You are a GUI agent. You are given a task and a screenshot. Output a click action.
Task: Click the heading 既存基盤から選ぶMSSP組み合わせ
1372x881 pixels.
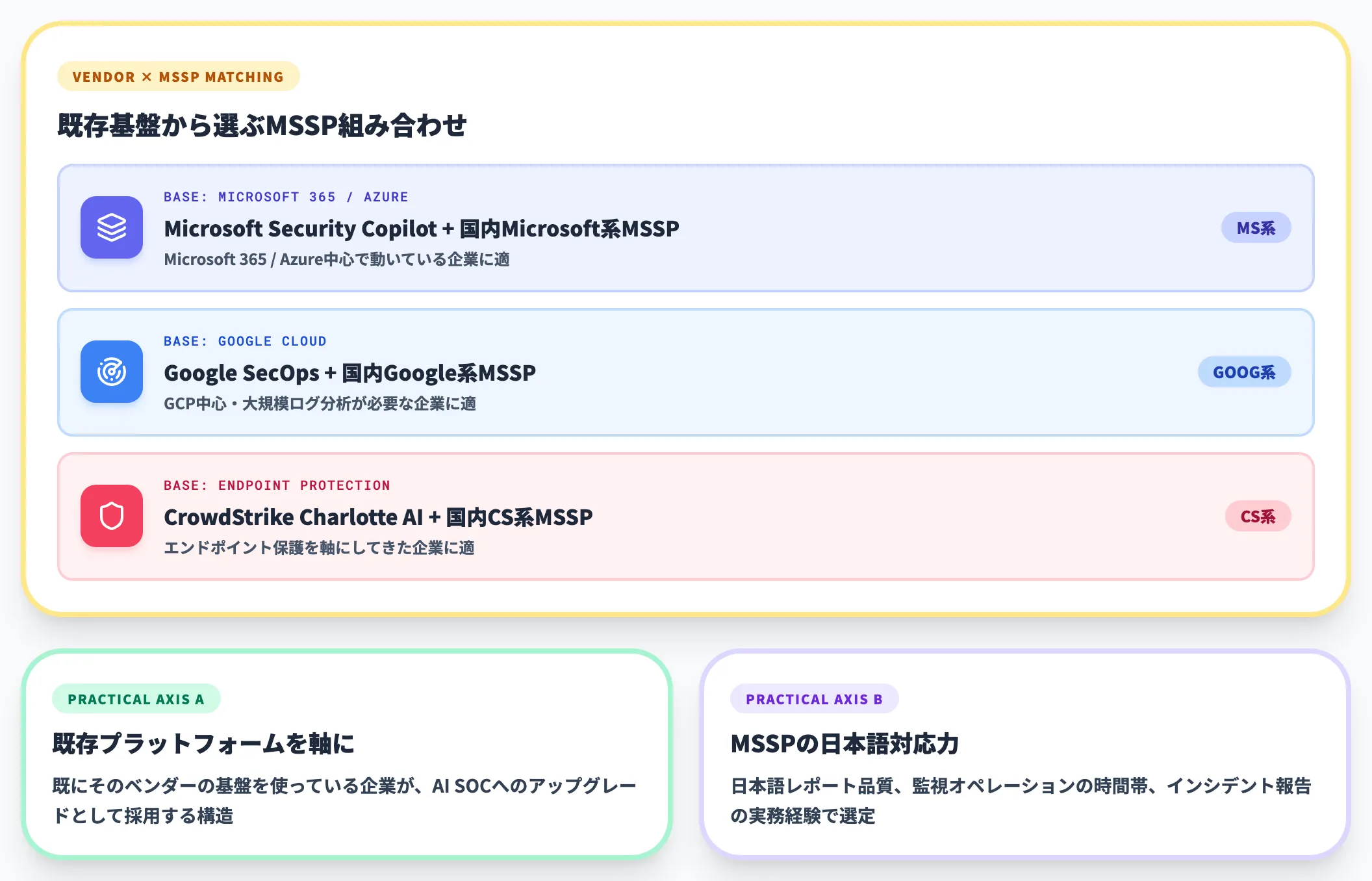[262, 125]
